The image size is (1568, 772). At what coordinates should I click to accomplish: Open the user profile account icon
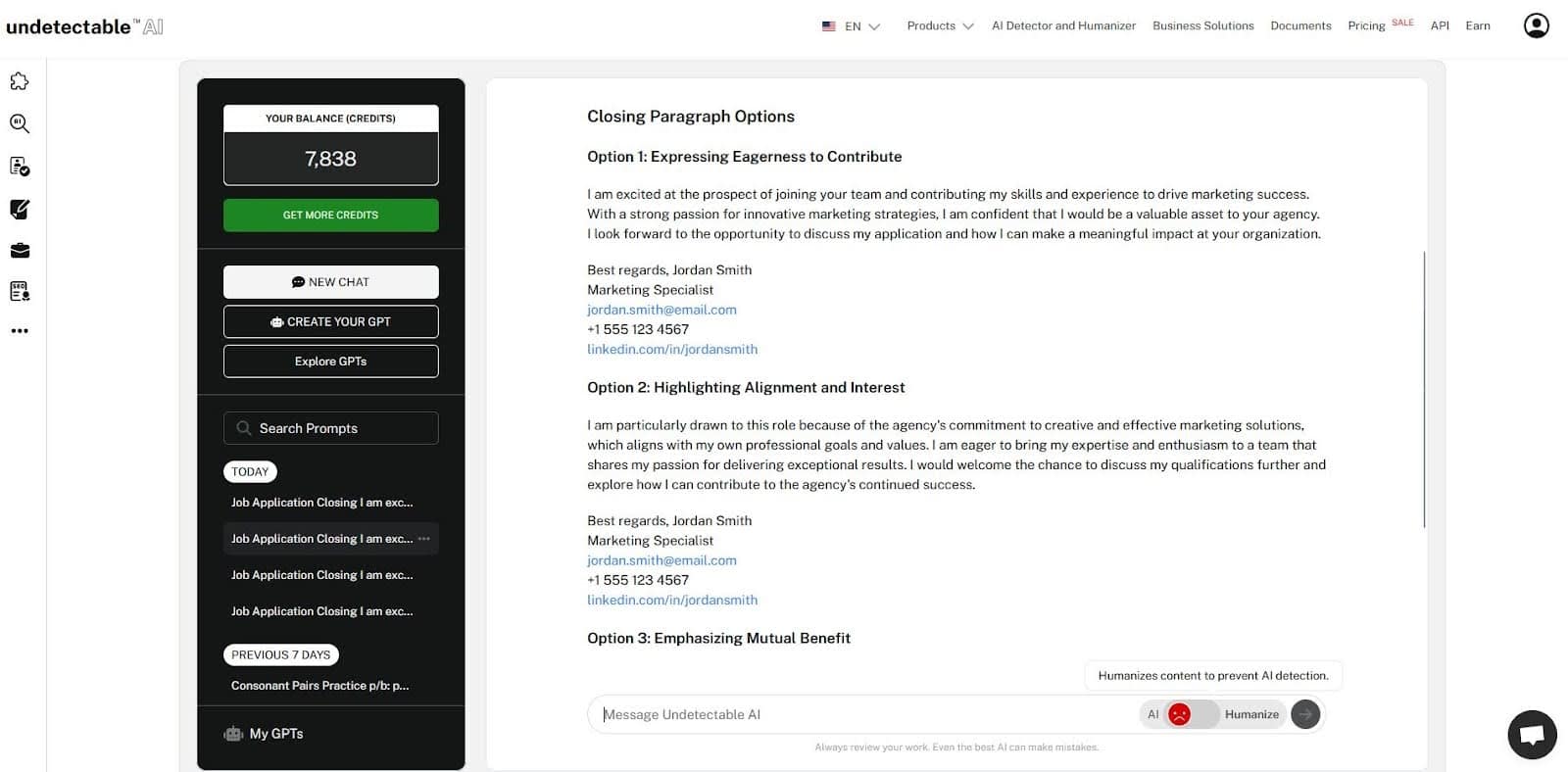coord(1536,25)
